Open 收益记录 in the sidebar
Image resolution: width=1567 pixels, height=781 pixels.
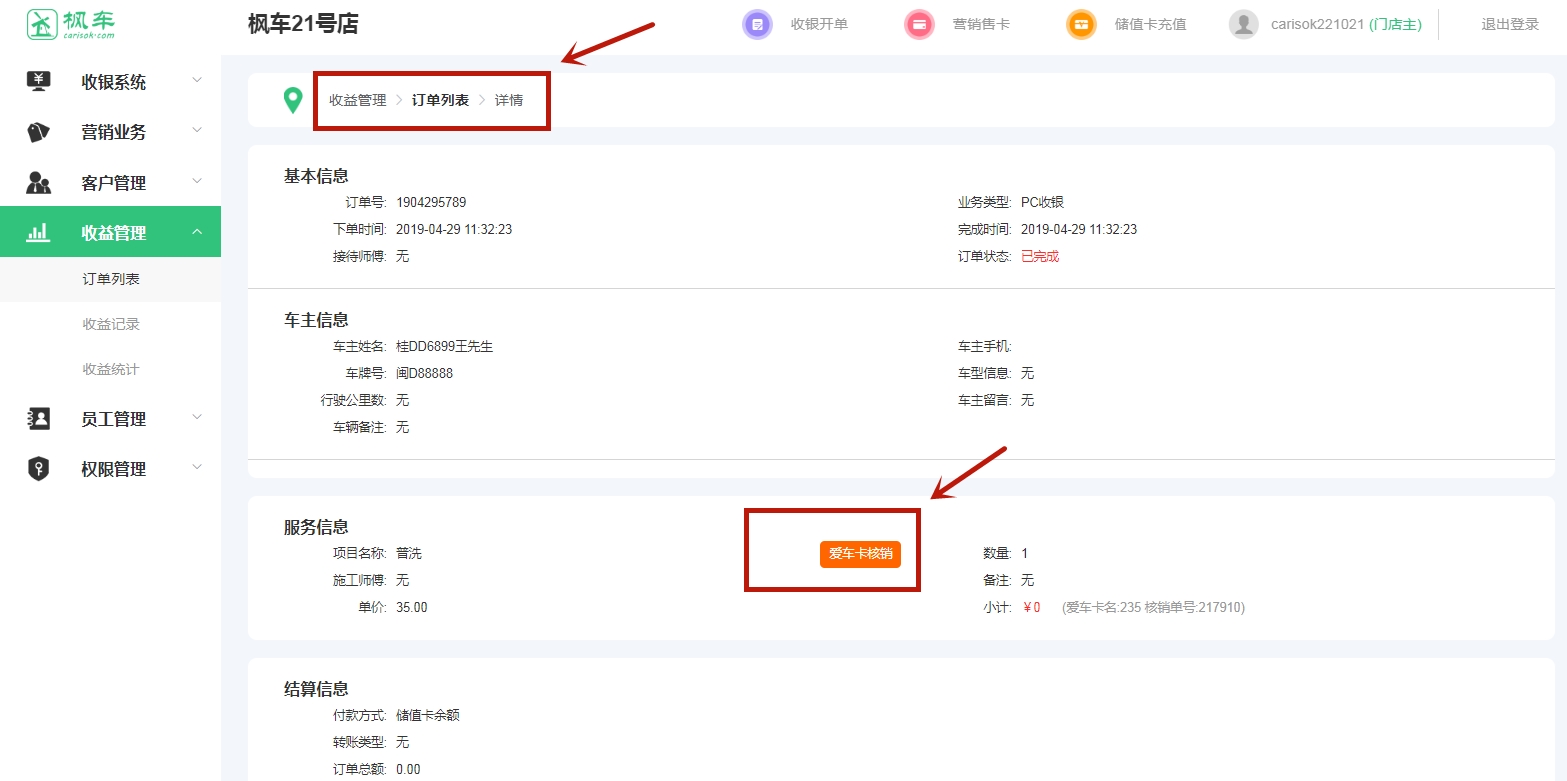tap(111, 324)
